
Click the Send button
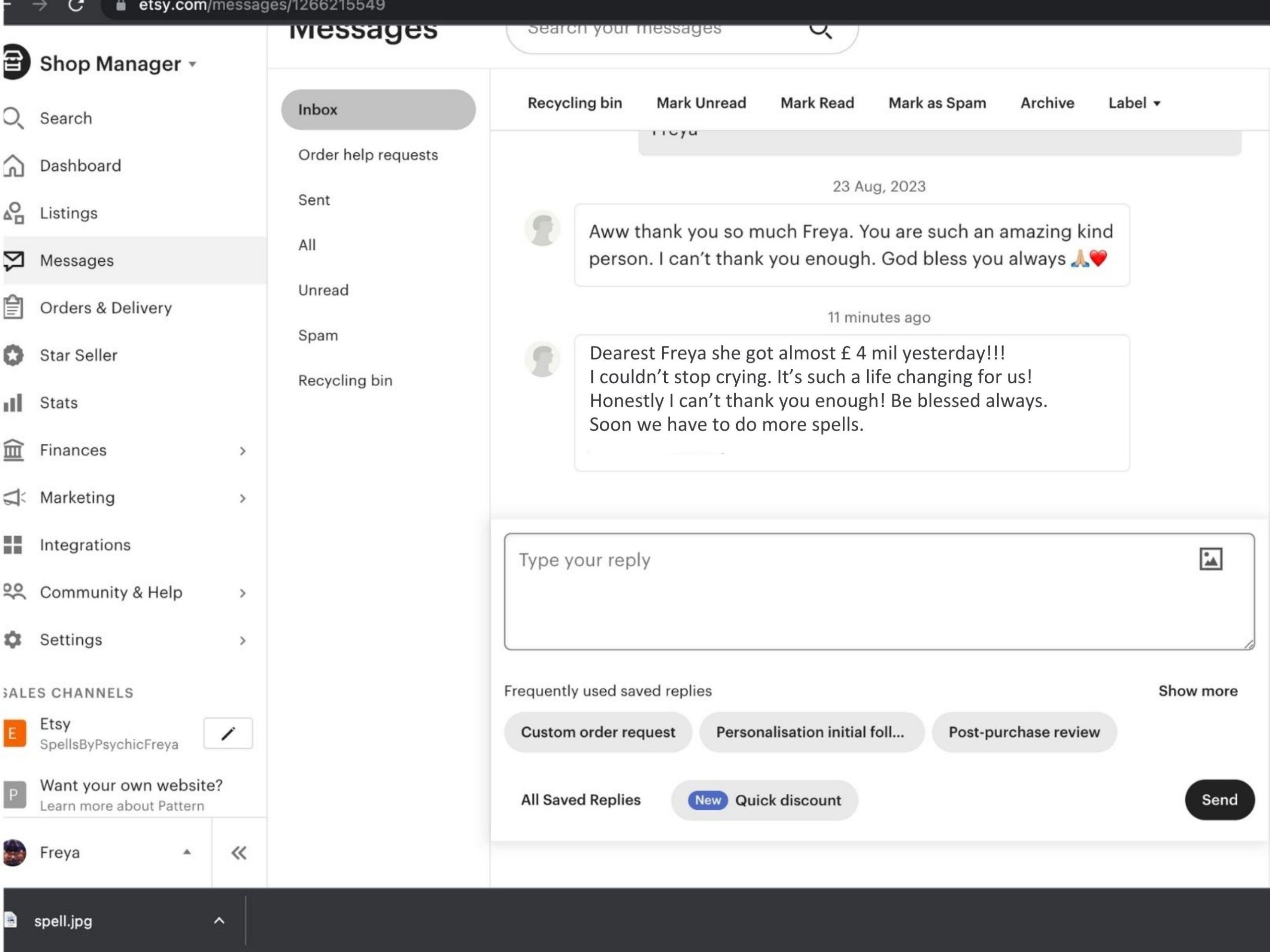1219,799
